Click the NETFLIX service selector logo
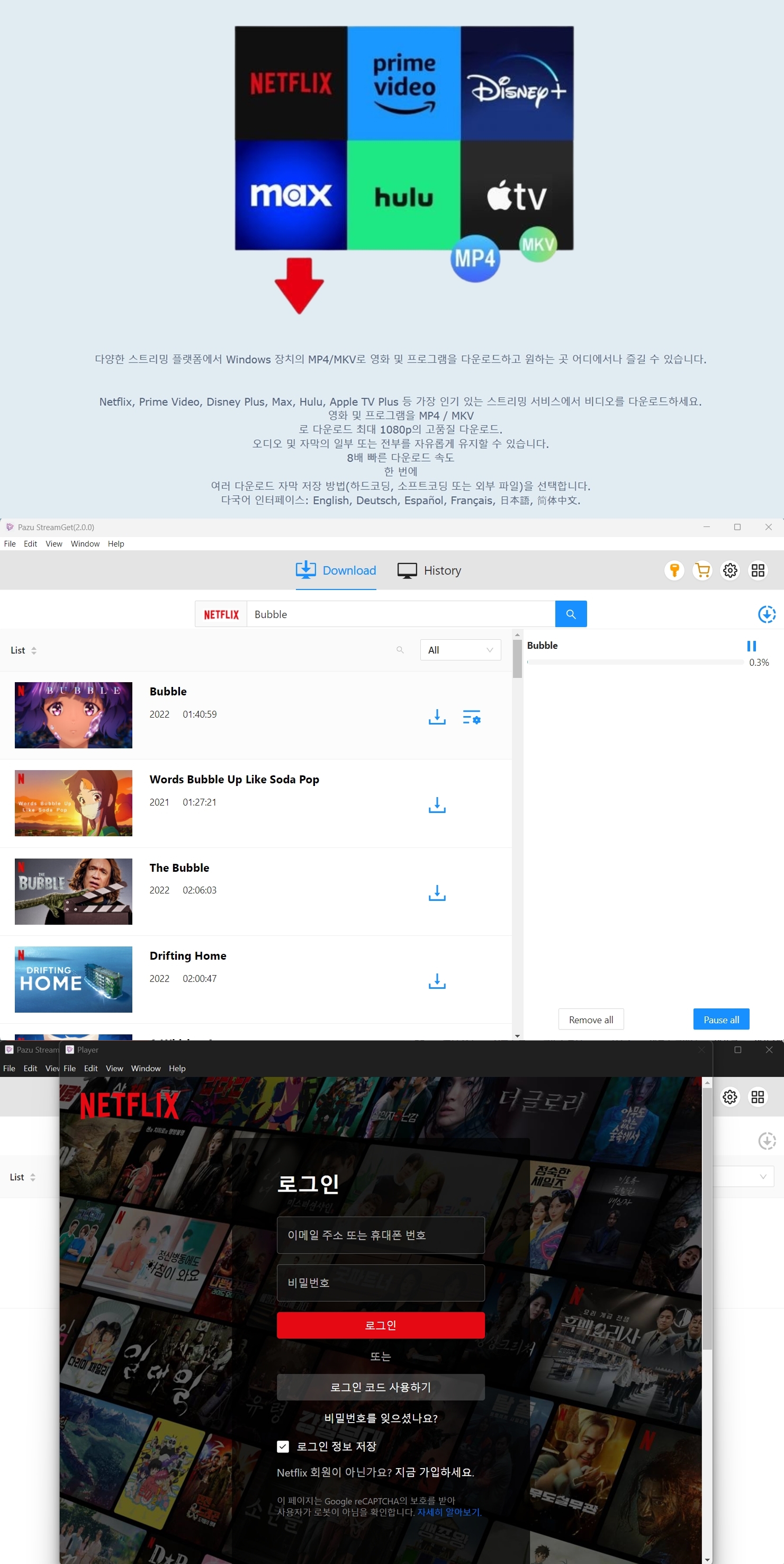Image resolution: width=784 pixels, height=1564 pixels. pyautogui.click(x=221, y=614)
